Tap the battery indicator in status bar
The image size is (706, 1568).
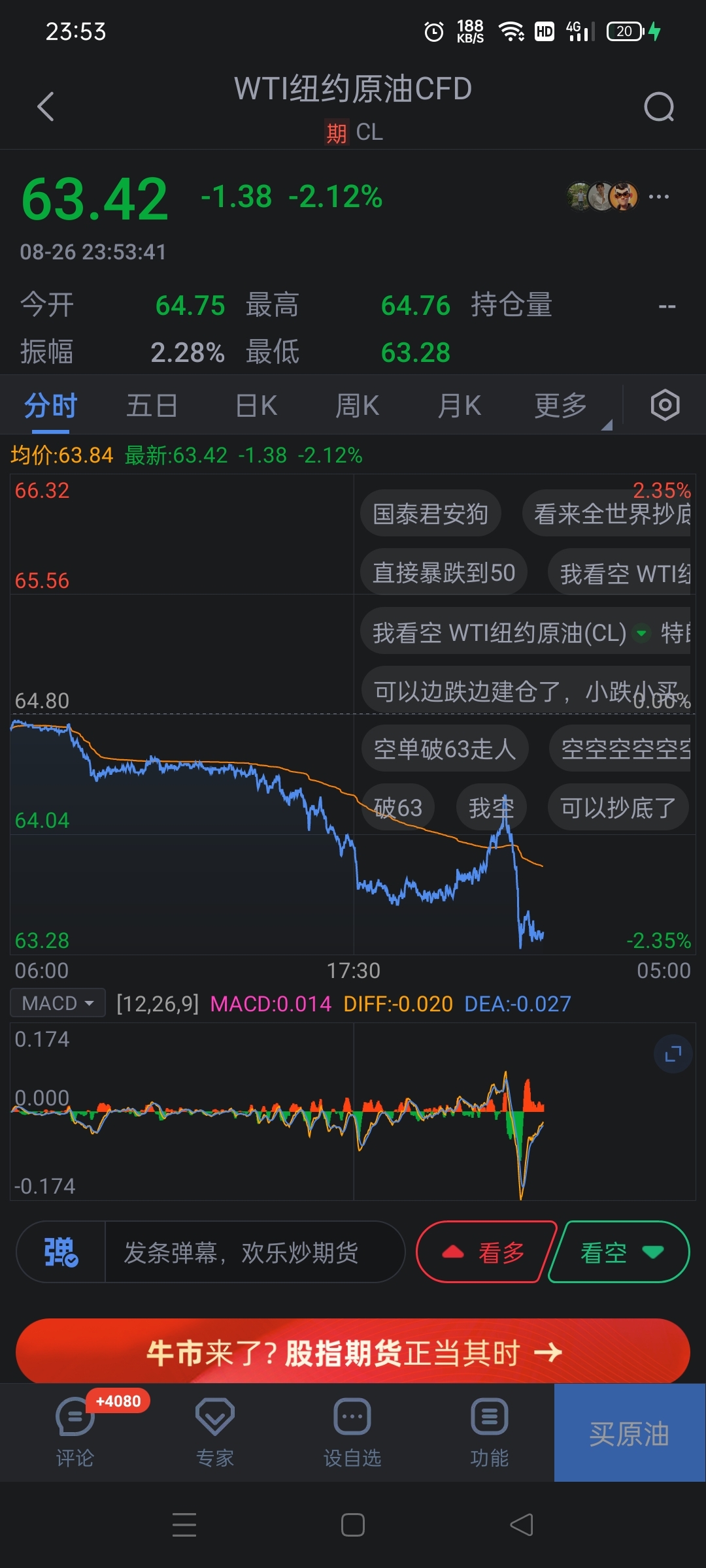626,31
